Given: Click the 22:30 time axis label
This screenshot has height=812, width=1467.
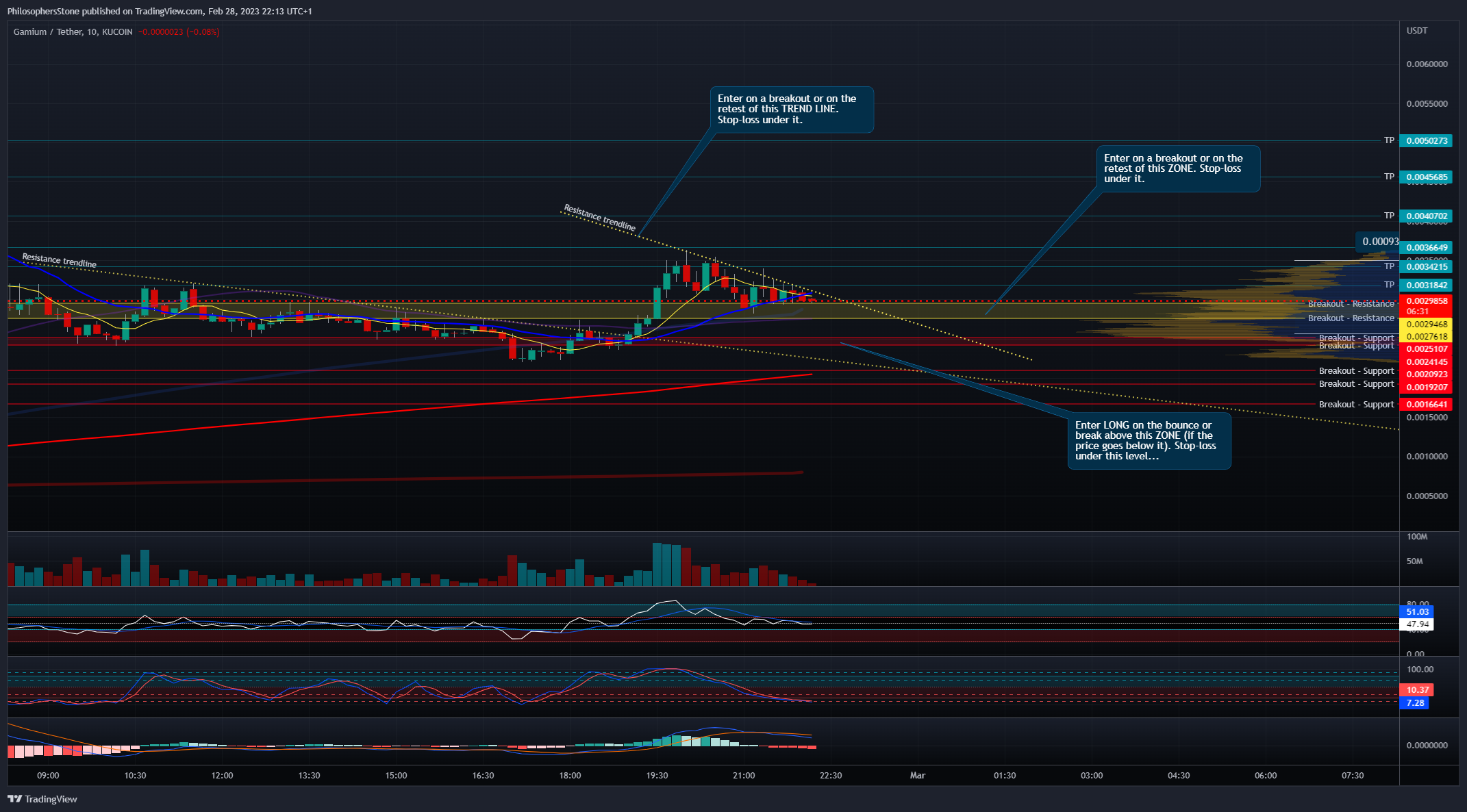Looking at the screenshot, I should (831, 776).
